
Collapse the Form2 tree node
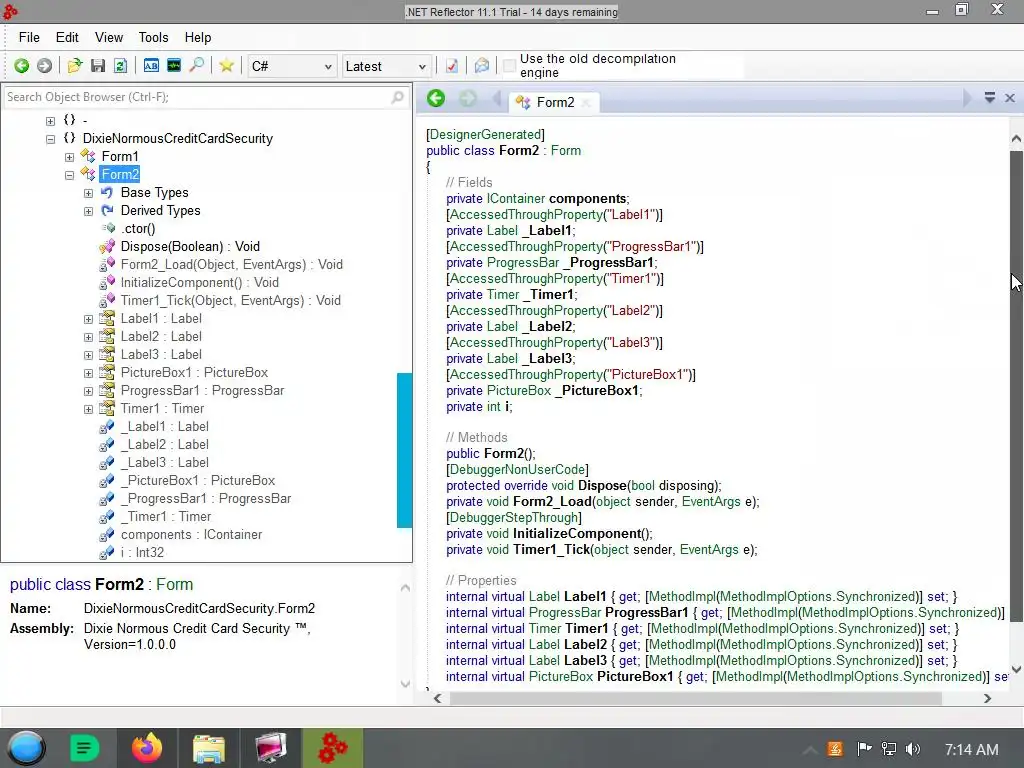click(x=69, y=175)
